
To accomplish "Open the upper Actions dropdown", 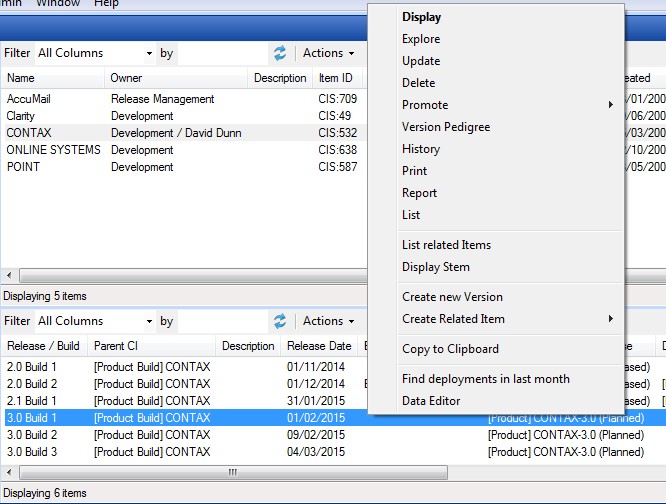I will pyautogui.click(x=328, y=53).
